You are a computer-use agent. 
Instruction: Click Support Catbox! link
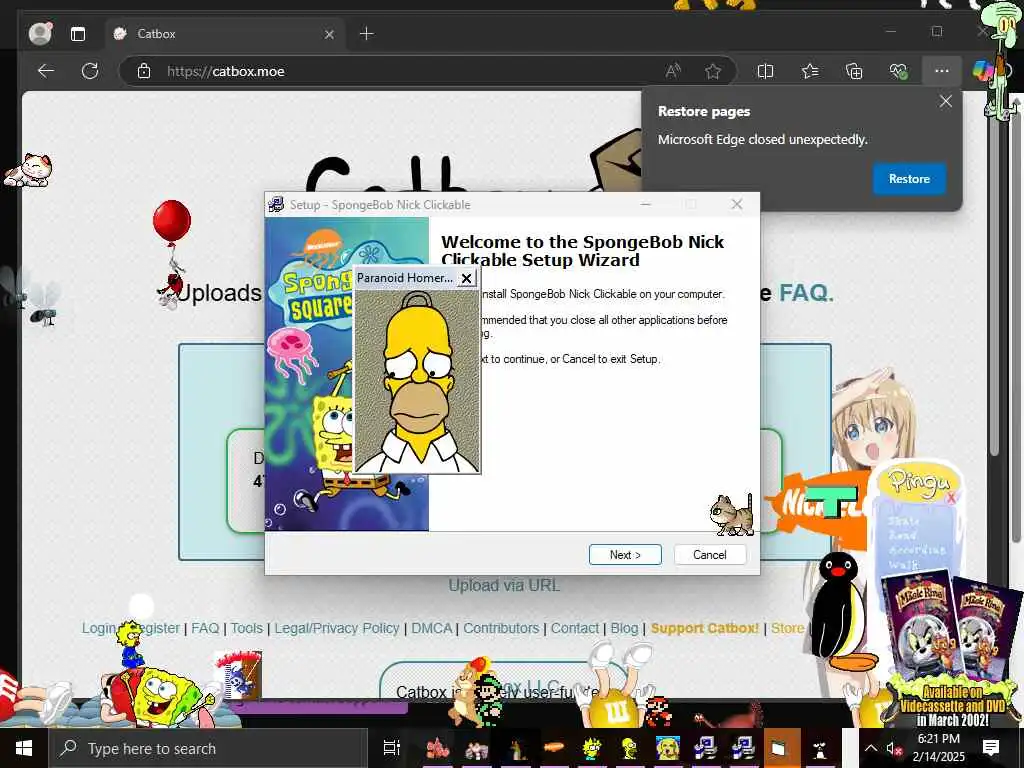(705, 628)
